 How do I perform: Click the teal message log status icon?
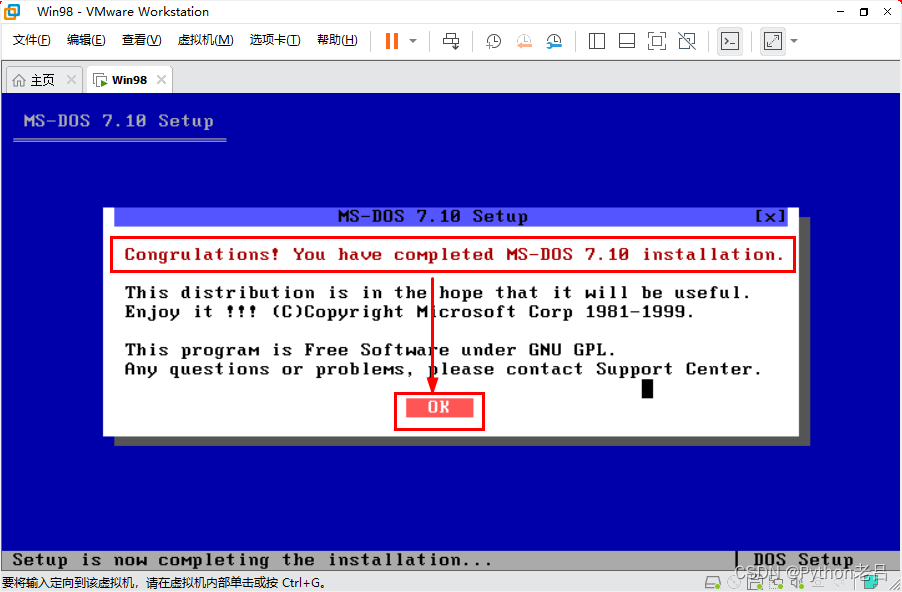(871, 583)
